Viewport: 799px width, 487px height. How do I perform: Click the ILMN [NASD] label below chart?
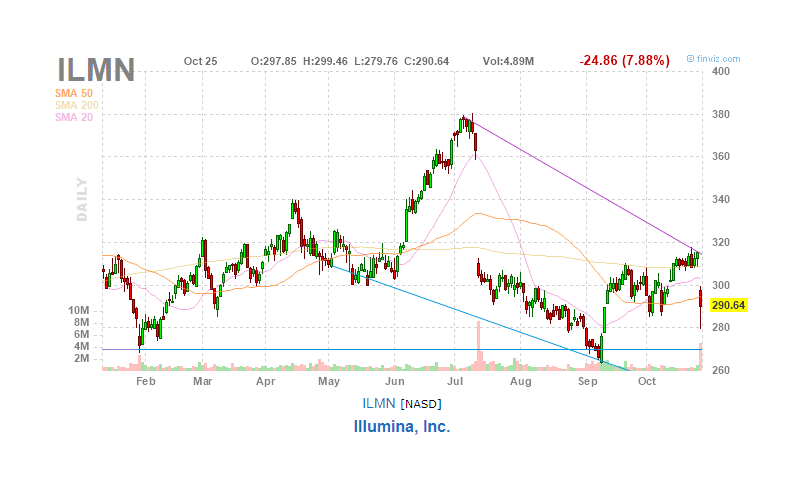[402, 404]
